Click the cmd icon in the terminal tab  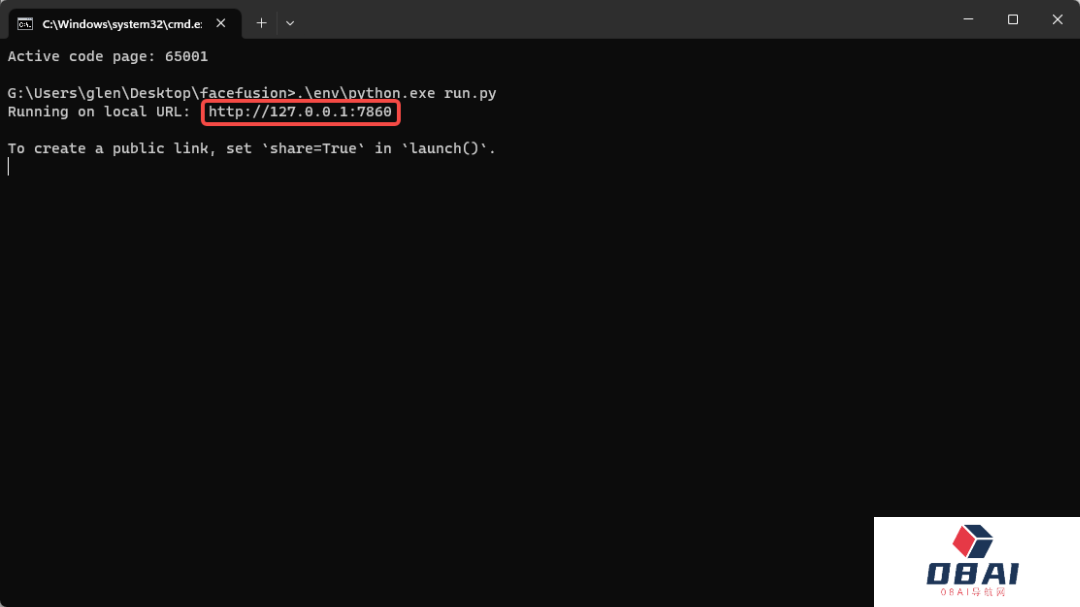[25, 23]
